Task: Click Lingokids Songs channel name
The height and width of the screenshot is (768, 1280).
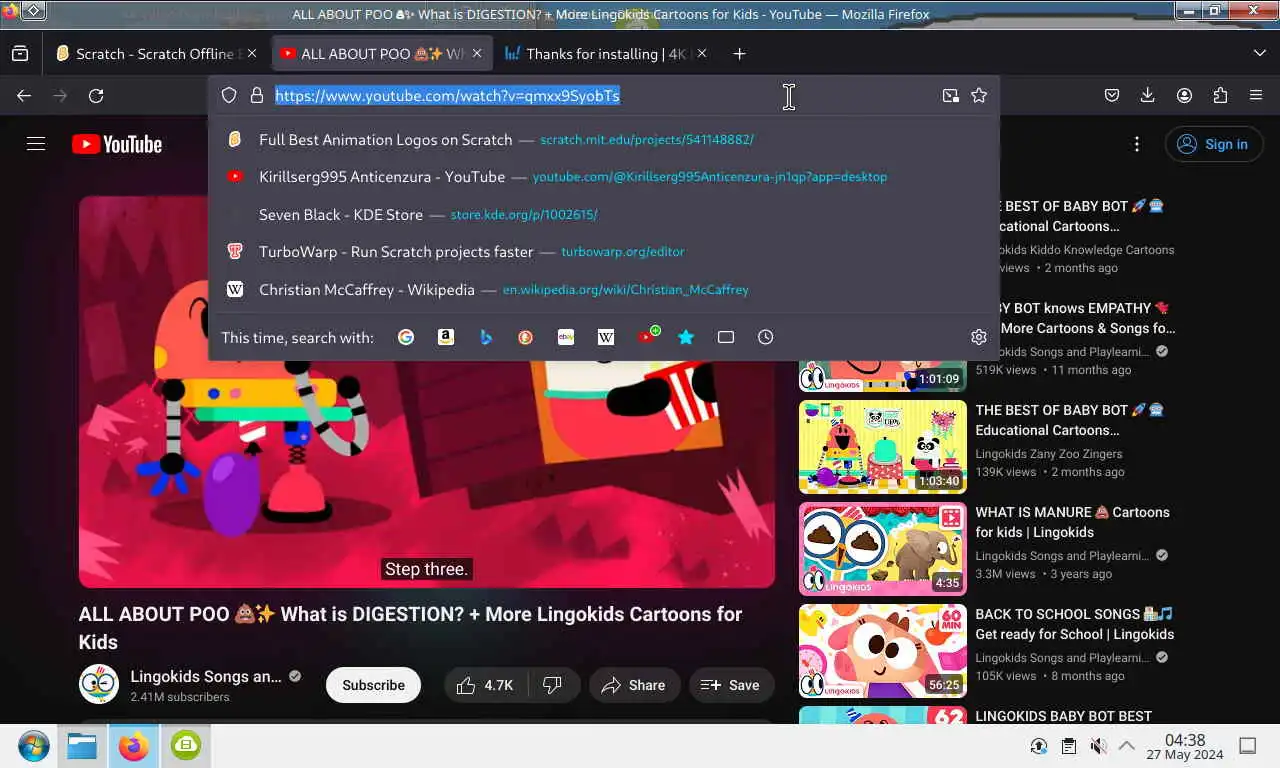Action: tap(206, 676)
